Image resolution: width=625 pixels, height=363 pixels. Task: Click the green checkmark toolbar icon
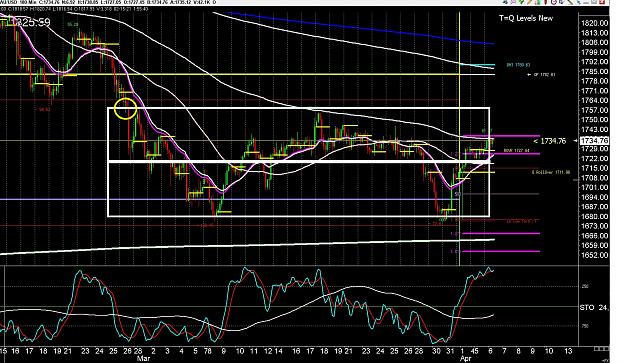tap(521, 2)
